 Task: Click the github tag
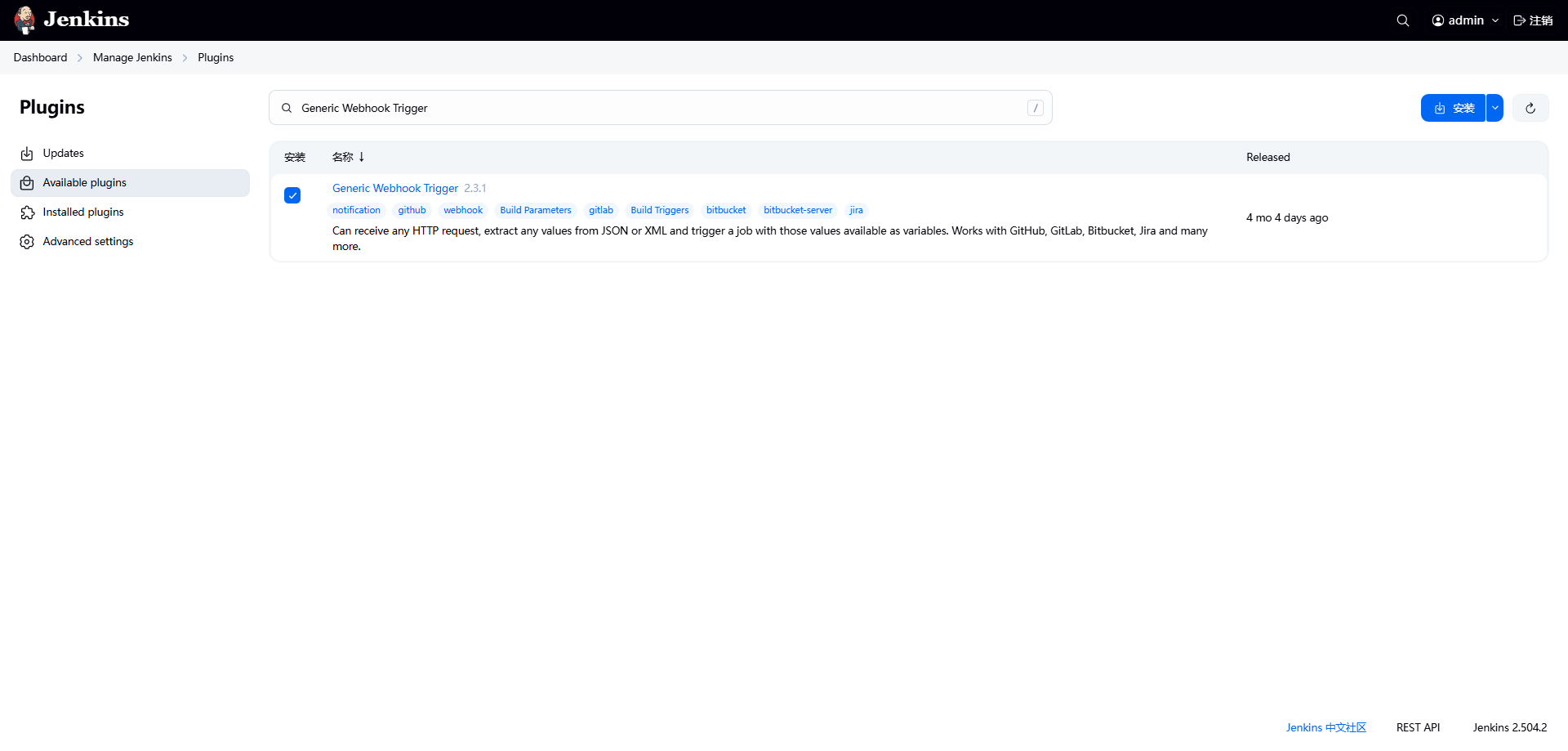coord(412,210)
